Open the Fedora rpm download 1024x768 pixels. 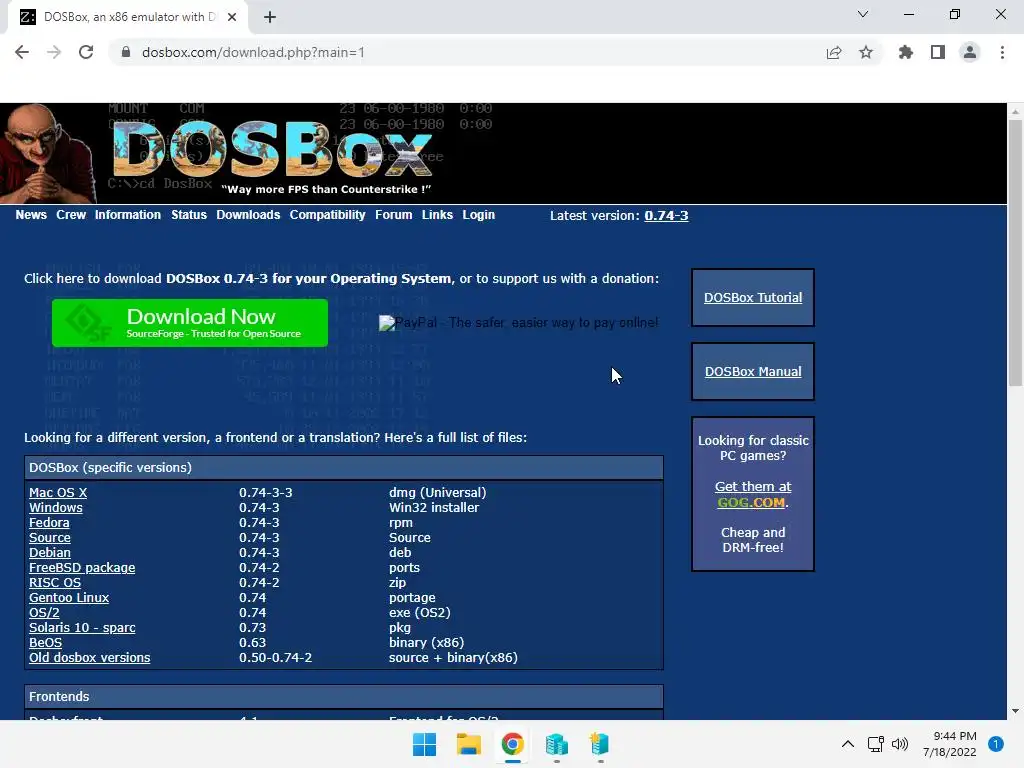pos(49,522)
